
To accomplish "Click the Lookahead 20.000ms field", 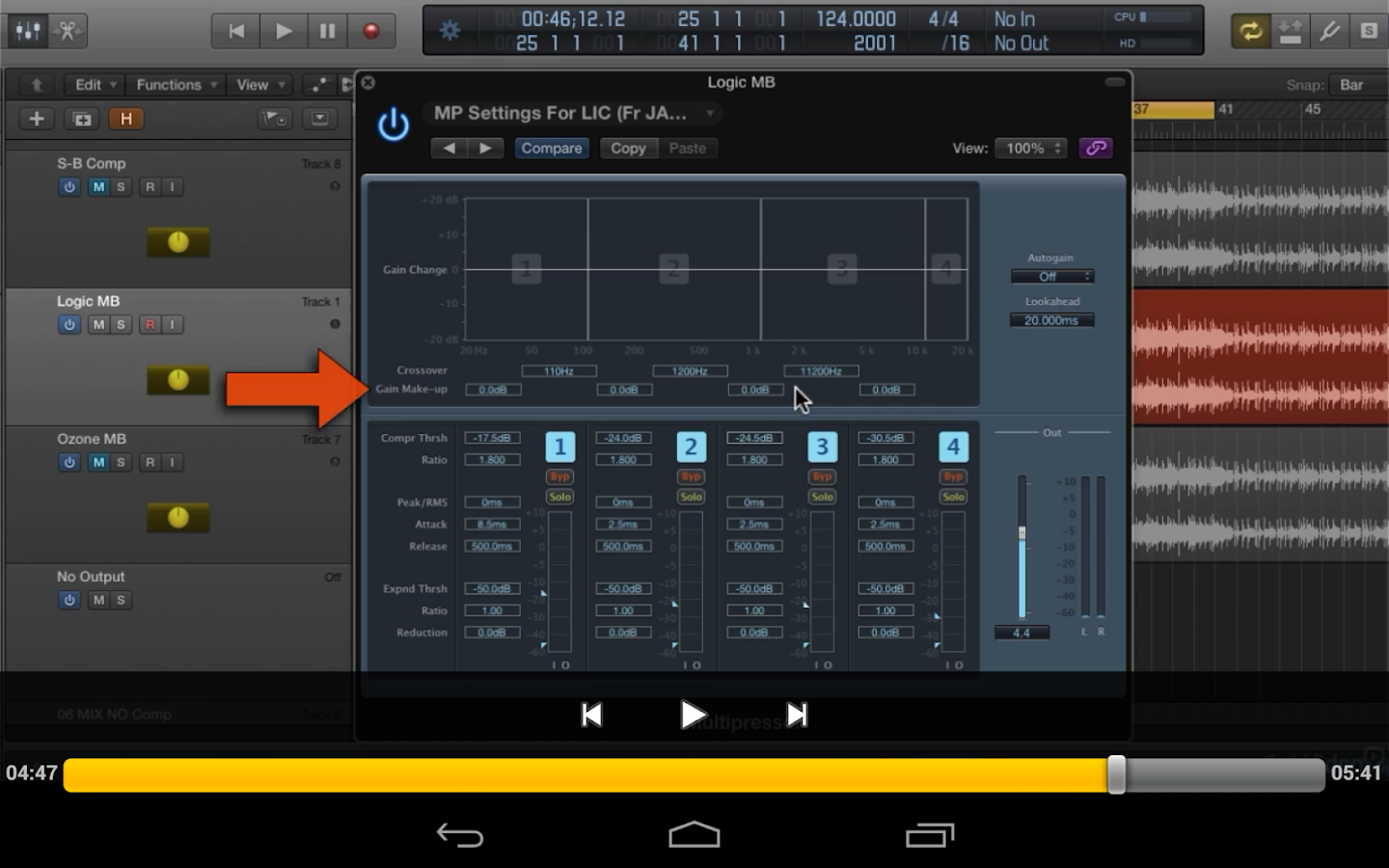I will (1051, 320).
